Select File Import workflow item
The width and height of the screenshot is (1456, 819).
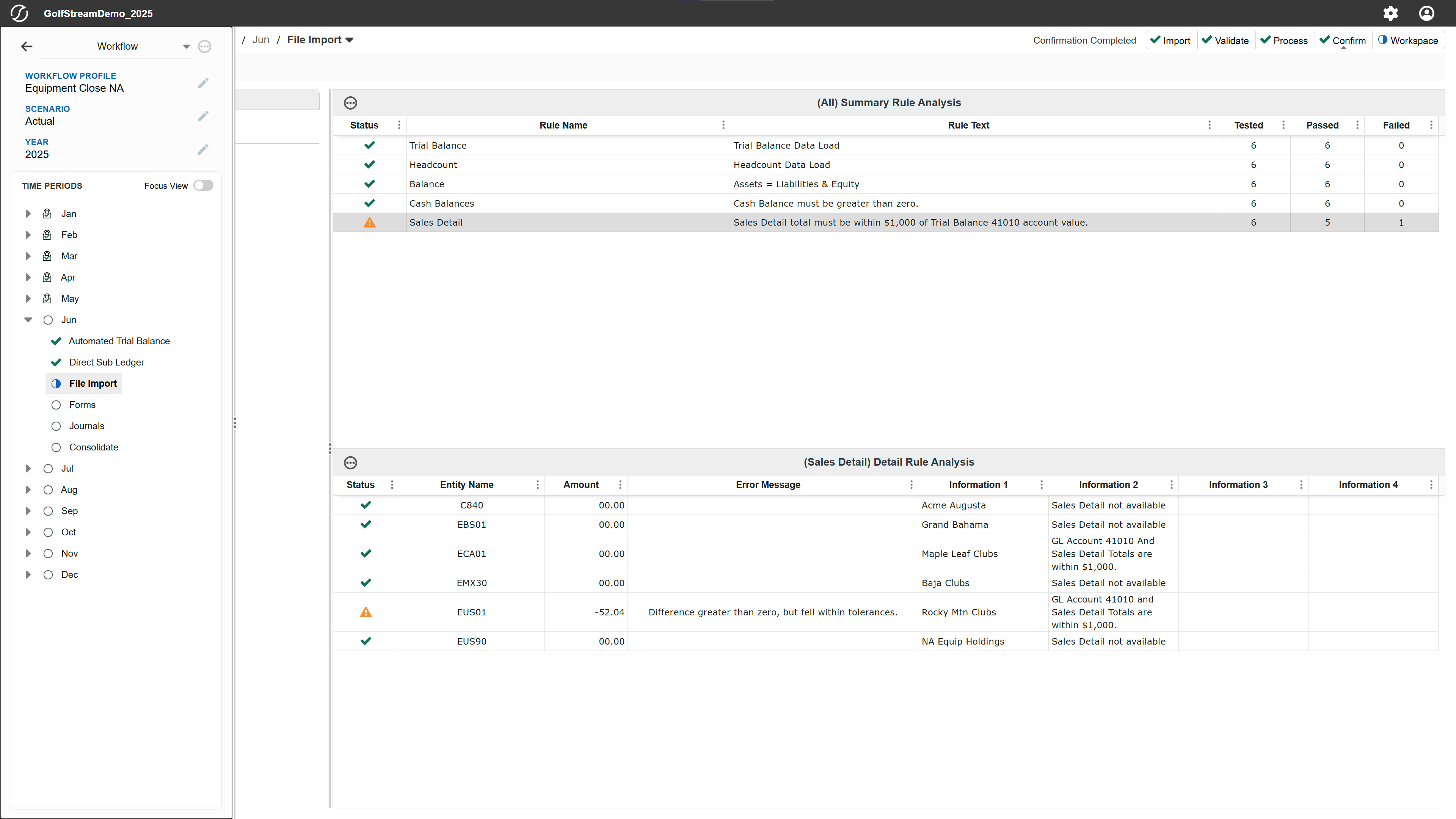(84, 384)
